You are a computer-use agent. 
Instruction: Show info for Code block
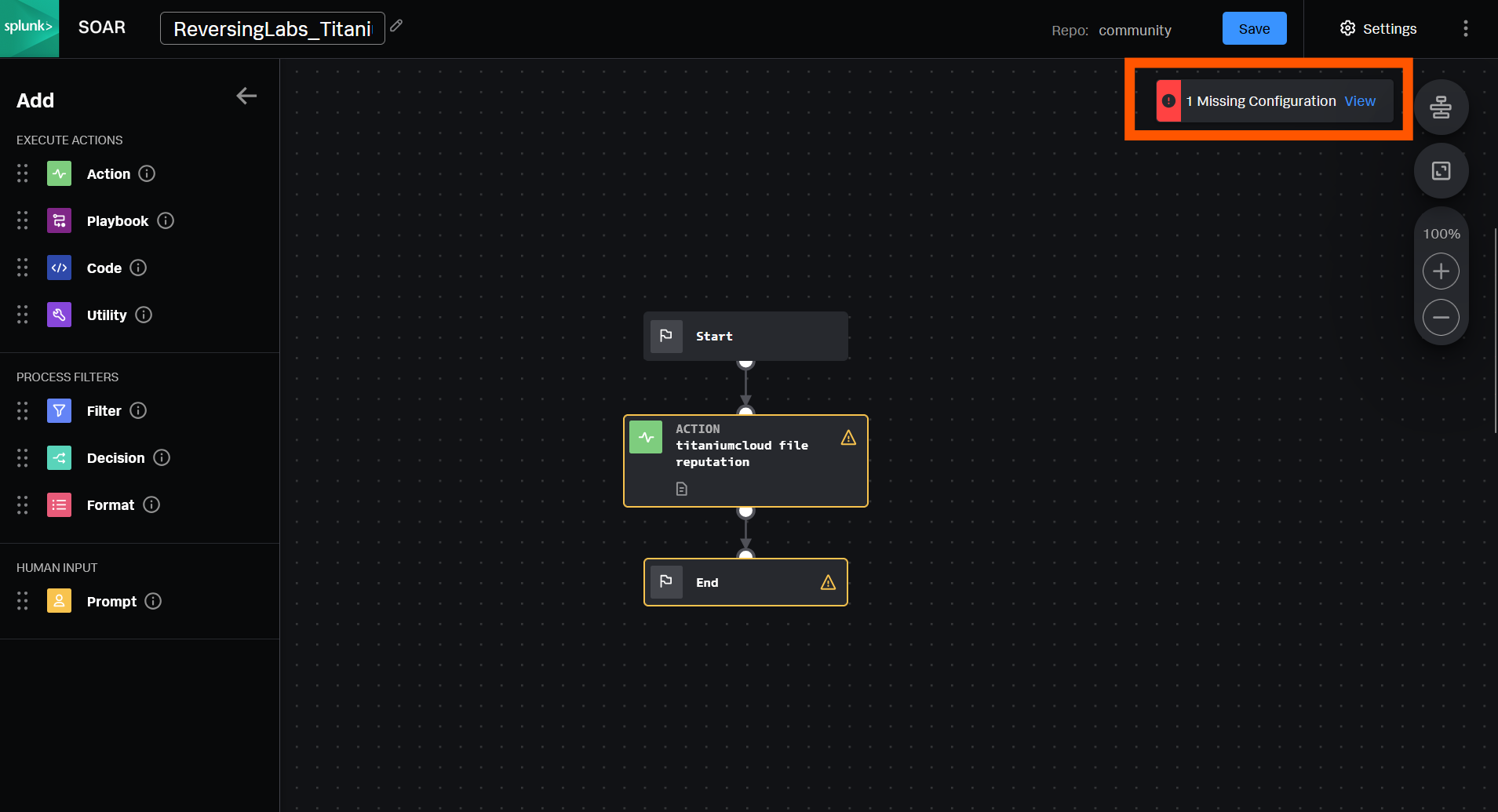click(x=138, y=268)
